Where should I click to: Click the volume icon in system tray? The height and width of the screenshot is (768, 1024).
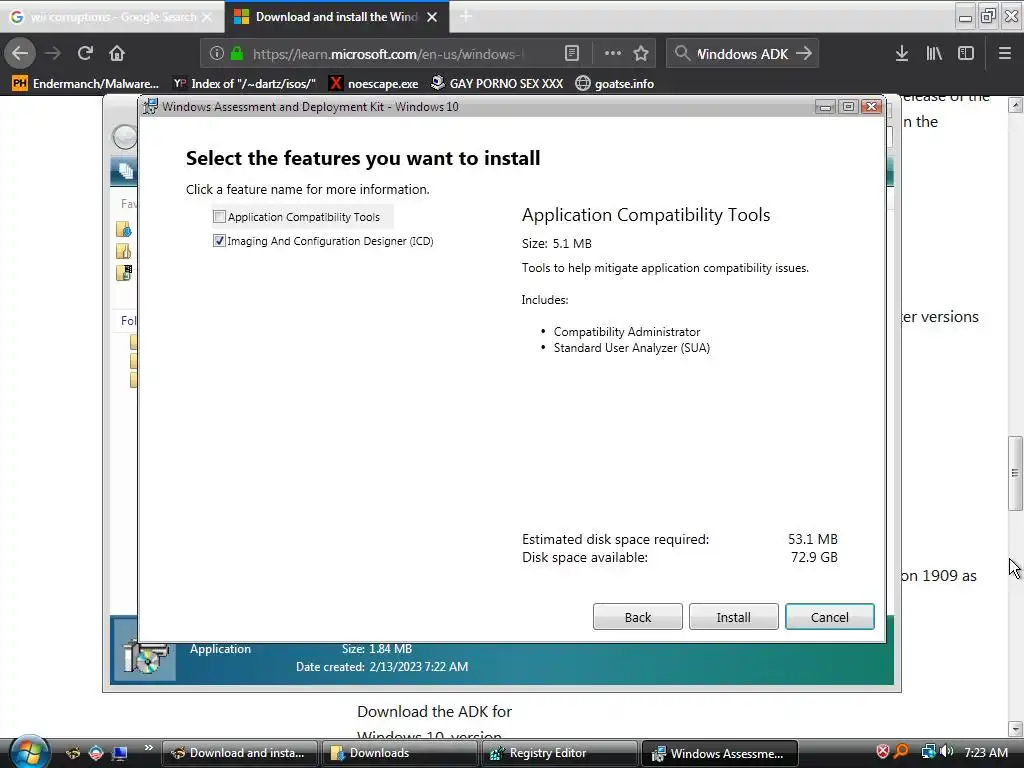coord(947,752)
